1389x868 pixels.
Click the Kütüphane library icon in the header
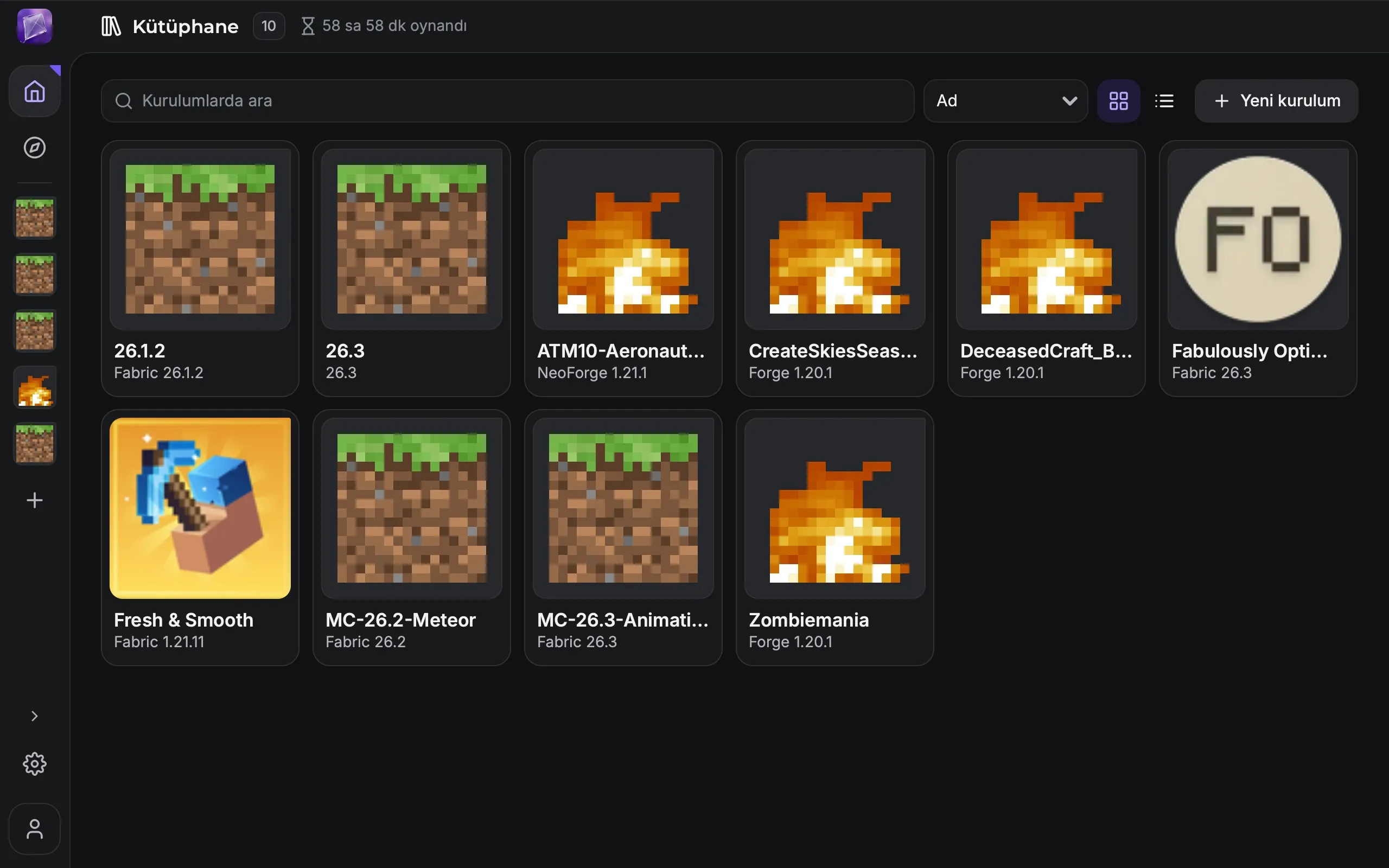(111, 26)
